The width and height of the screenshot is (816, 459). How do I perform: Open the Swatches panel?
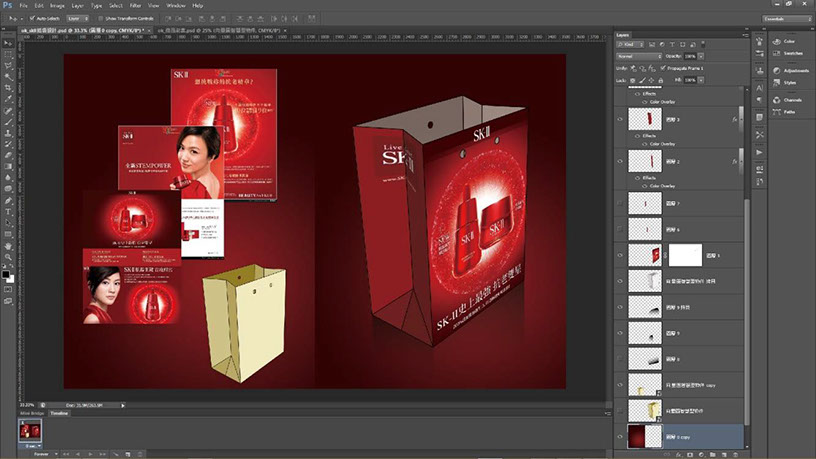(791, 55)
